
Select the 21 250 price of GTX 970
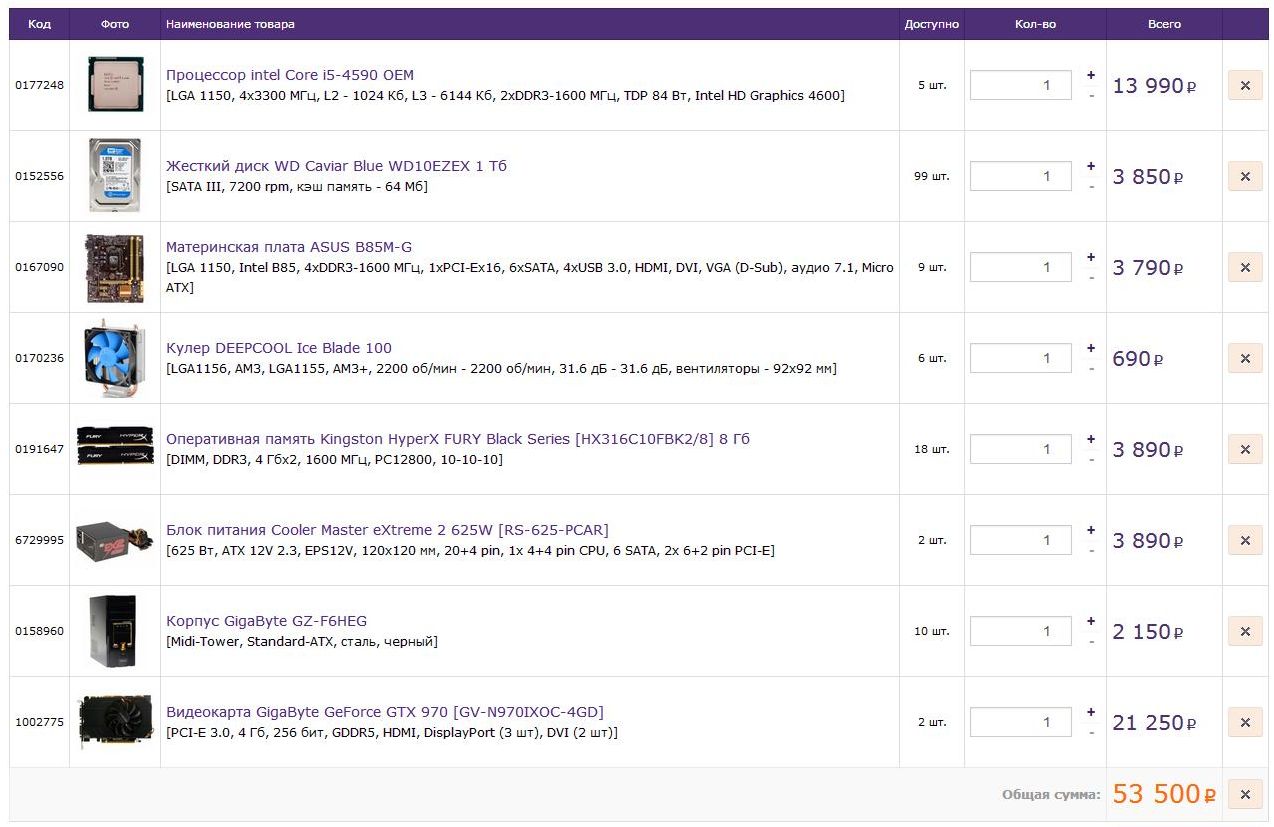(x=1154, y=722)
